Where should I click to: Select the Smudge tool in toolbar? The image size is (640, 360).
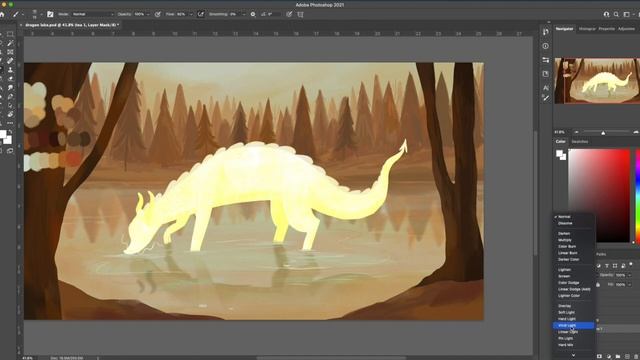click(x=10, y=88)
